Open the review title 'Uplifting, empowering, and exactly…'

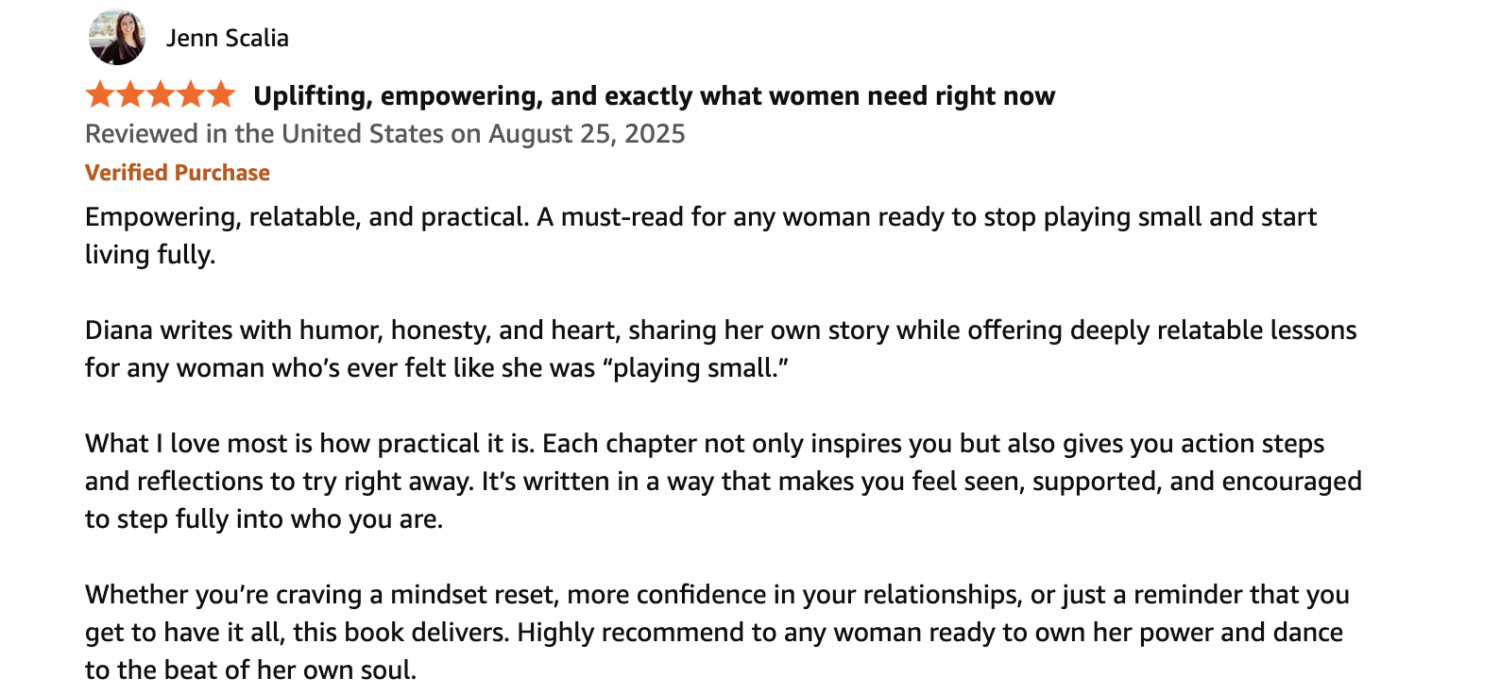[654, 96]
